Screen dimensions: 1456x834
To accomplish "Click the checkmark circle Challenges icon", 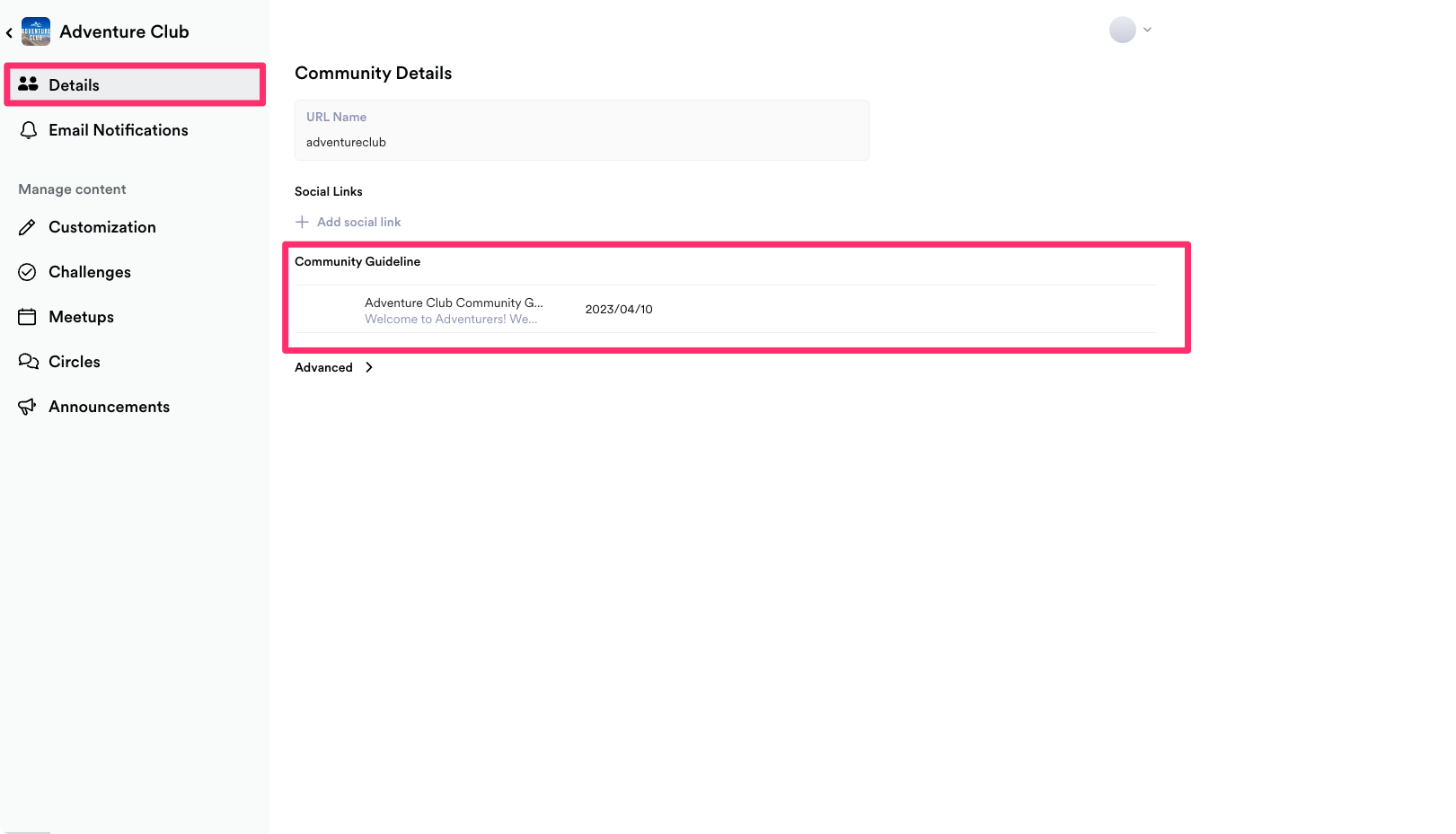I will tap(28, 272).
